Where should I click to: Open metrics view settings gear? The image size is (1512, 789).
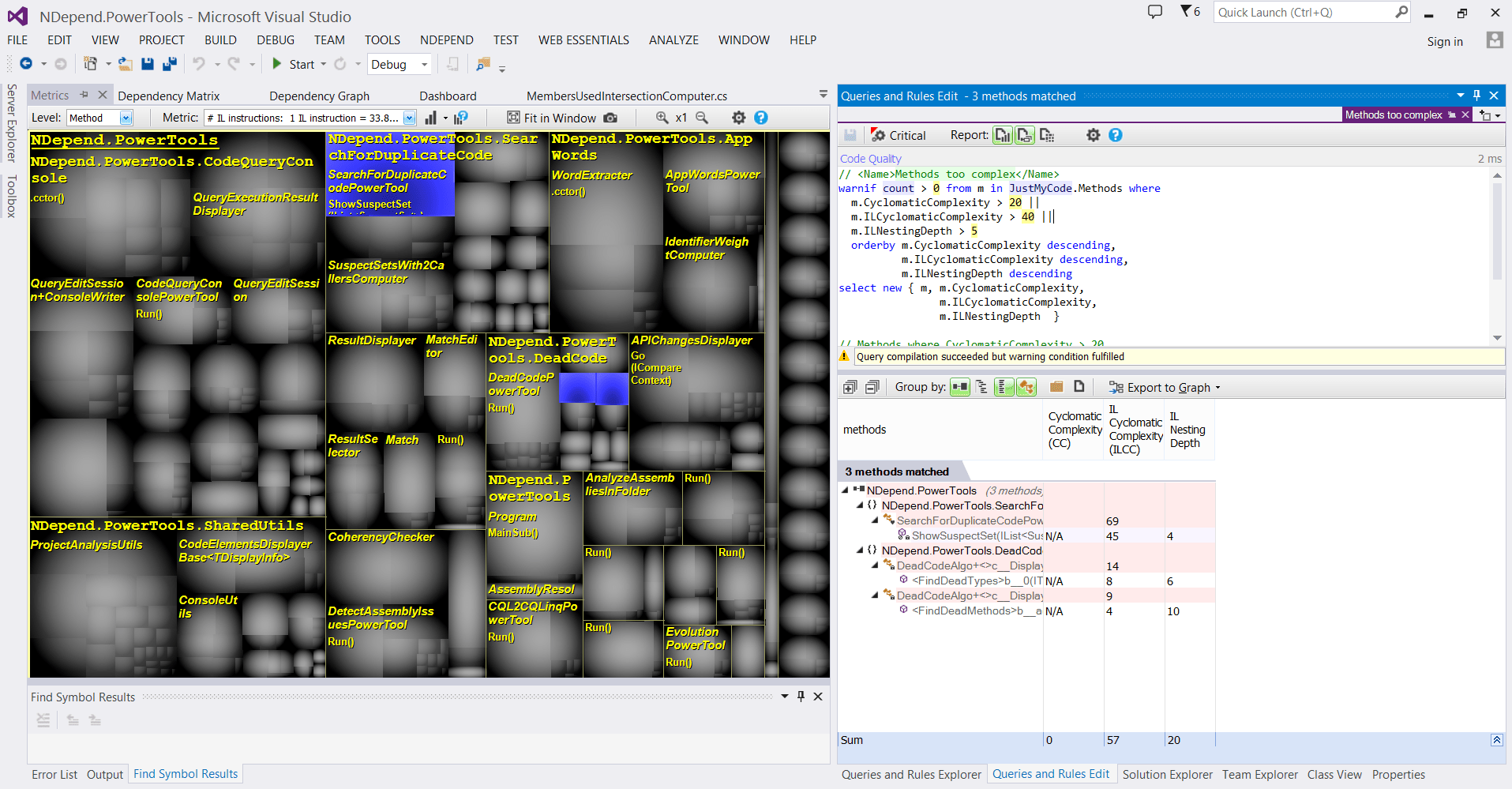point(738,118)
